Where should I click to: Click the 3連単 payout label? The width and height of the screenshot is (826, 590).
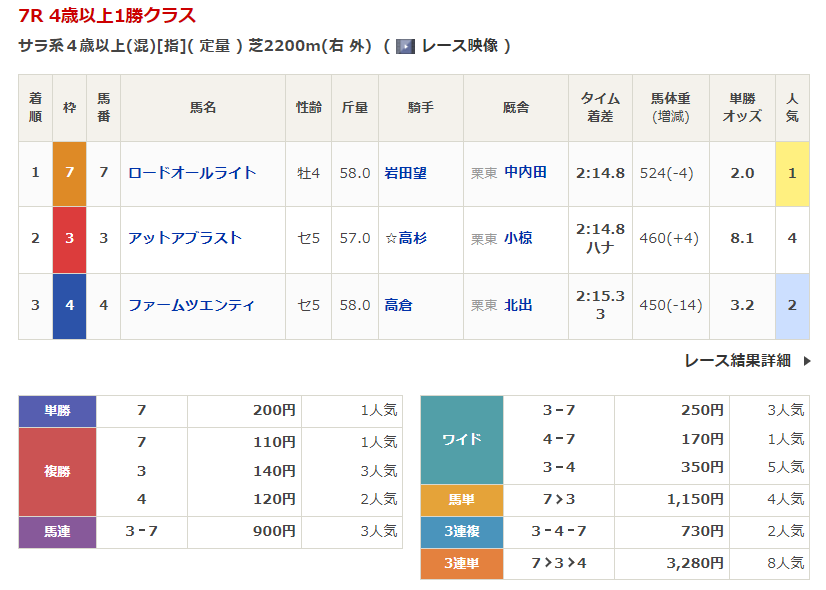[x=461, y=564]
